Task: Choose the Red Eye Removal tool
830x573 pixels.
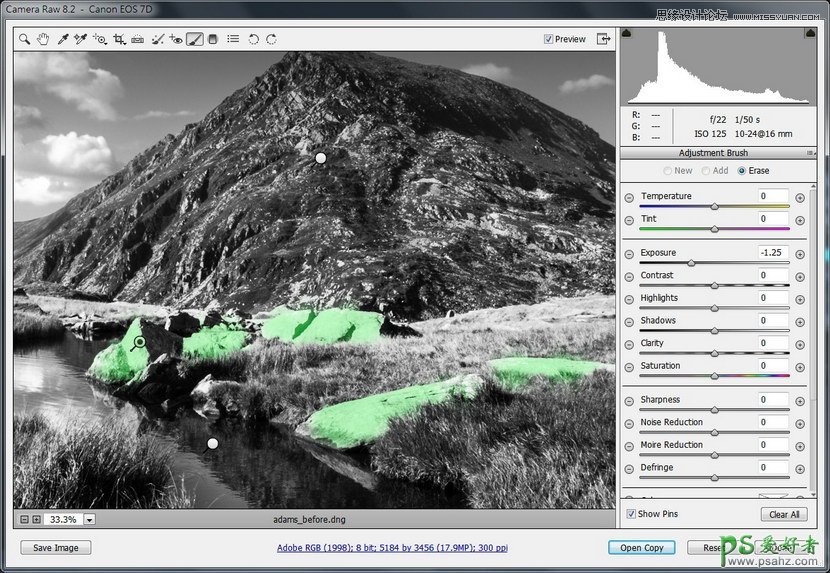Action: coord(176,40)
